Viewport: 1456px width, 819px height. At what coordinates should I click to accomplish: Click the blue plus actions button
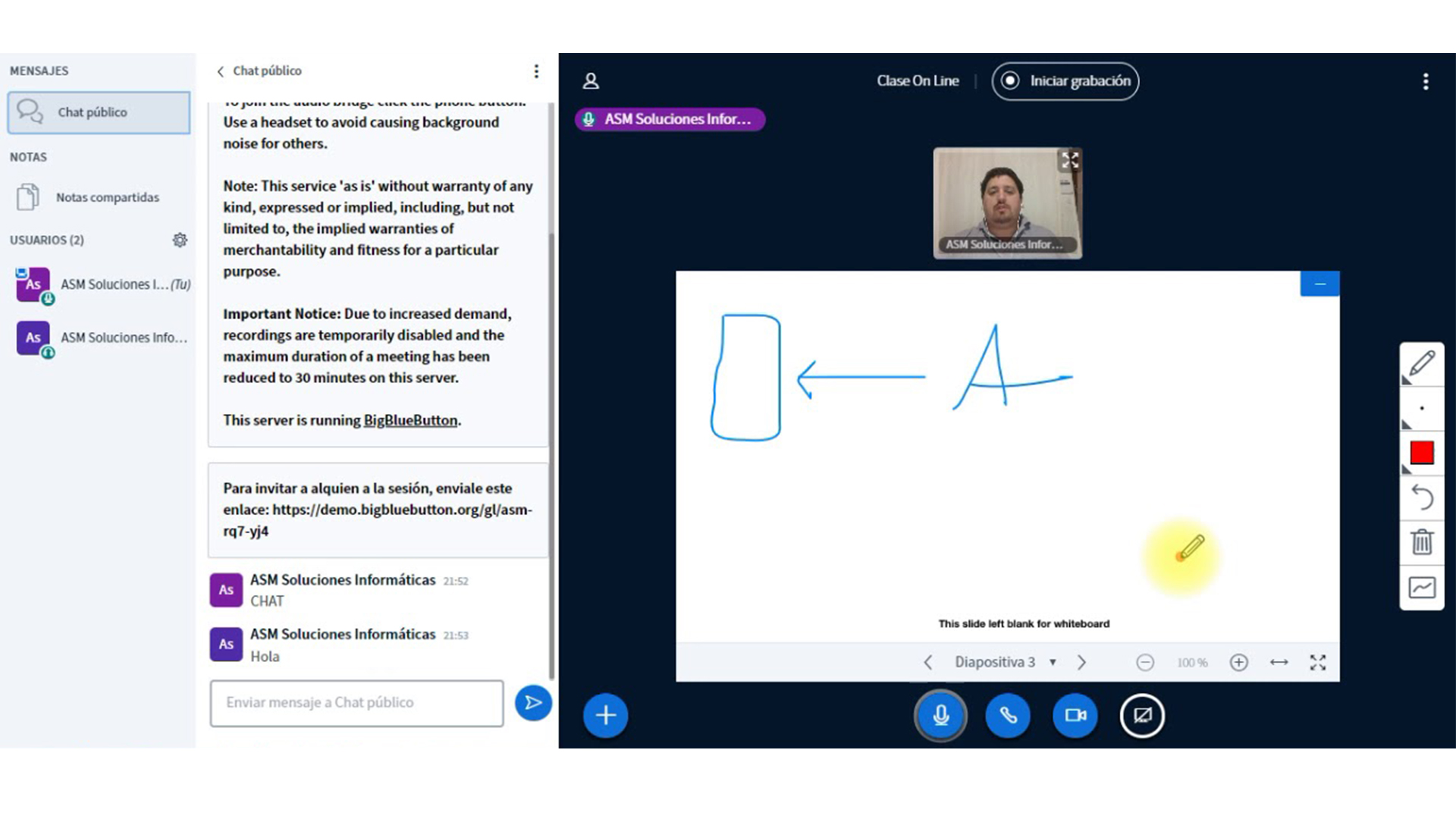tap(605, 715)
